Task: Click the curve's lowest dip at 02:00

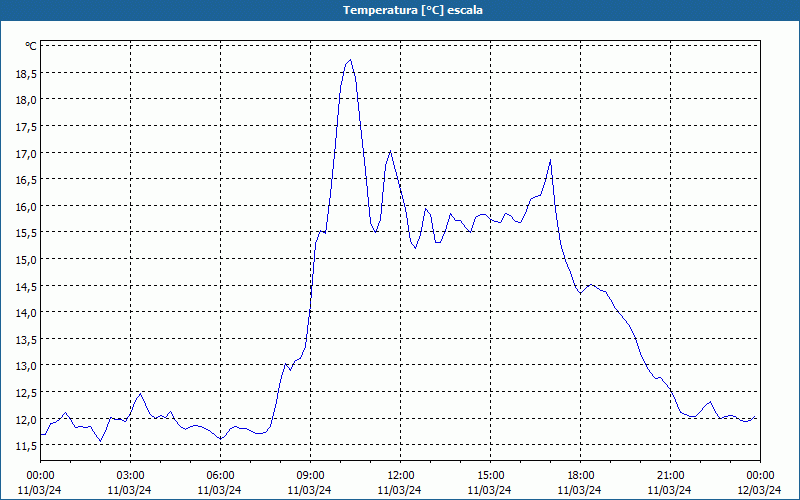Action: [x=101, y=441]
